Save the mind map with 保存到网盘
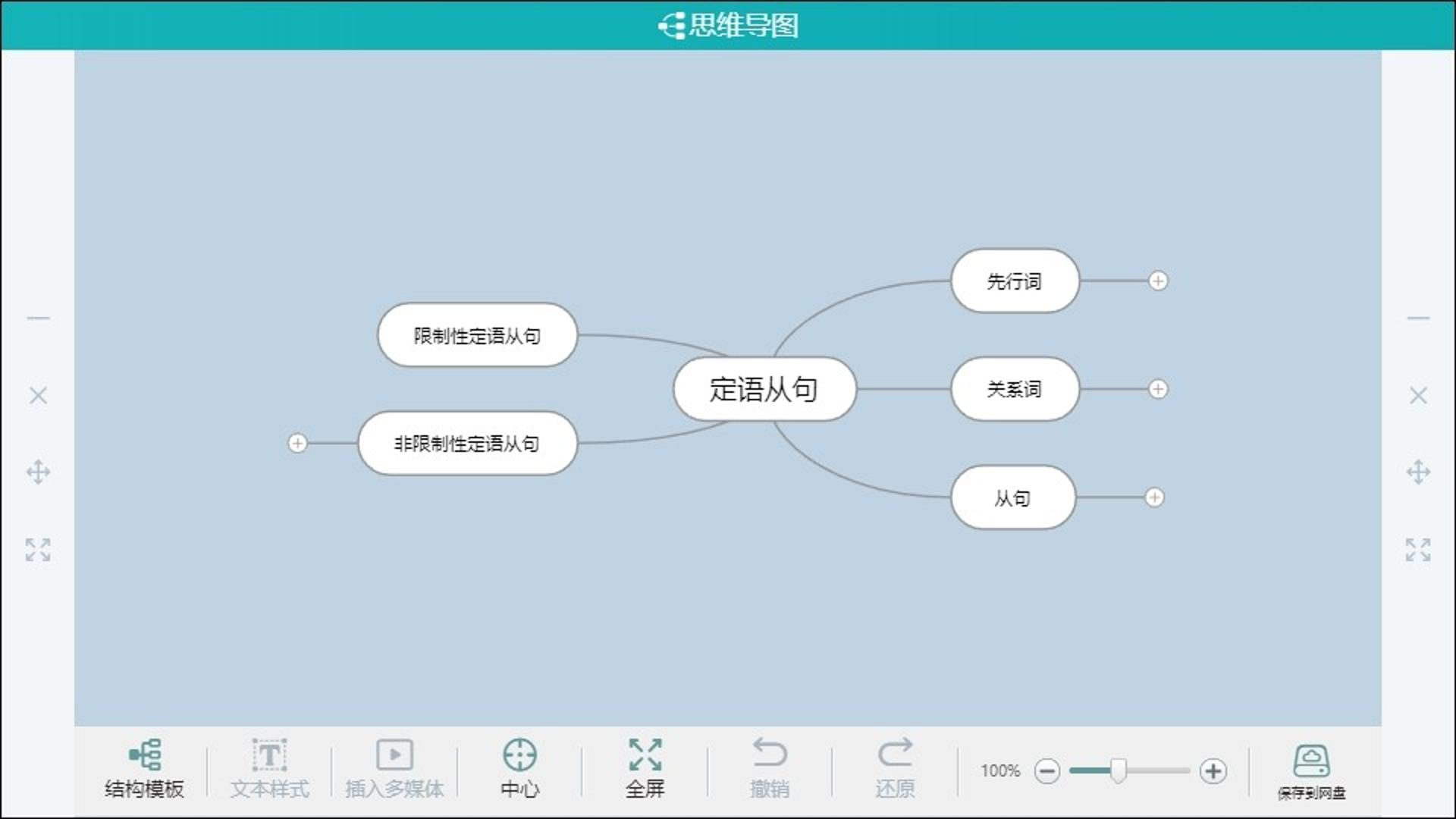 coord(1311,772)
